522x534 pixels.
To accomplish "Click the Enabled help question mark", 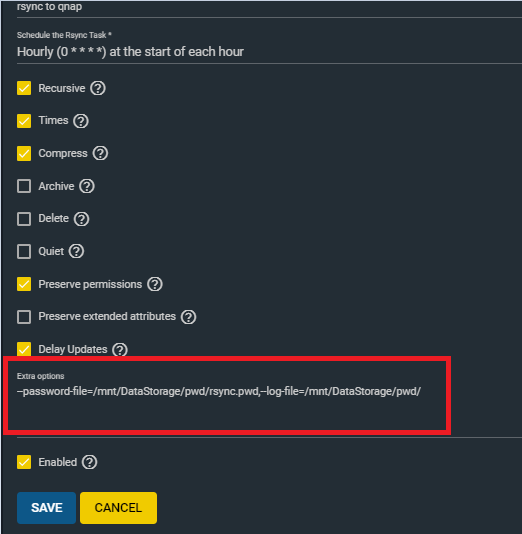I will 90,462.
